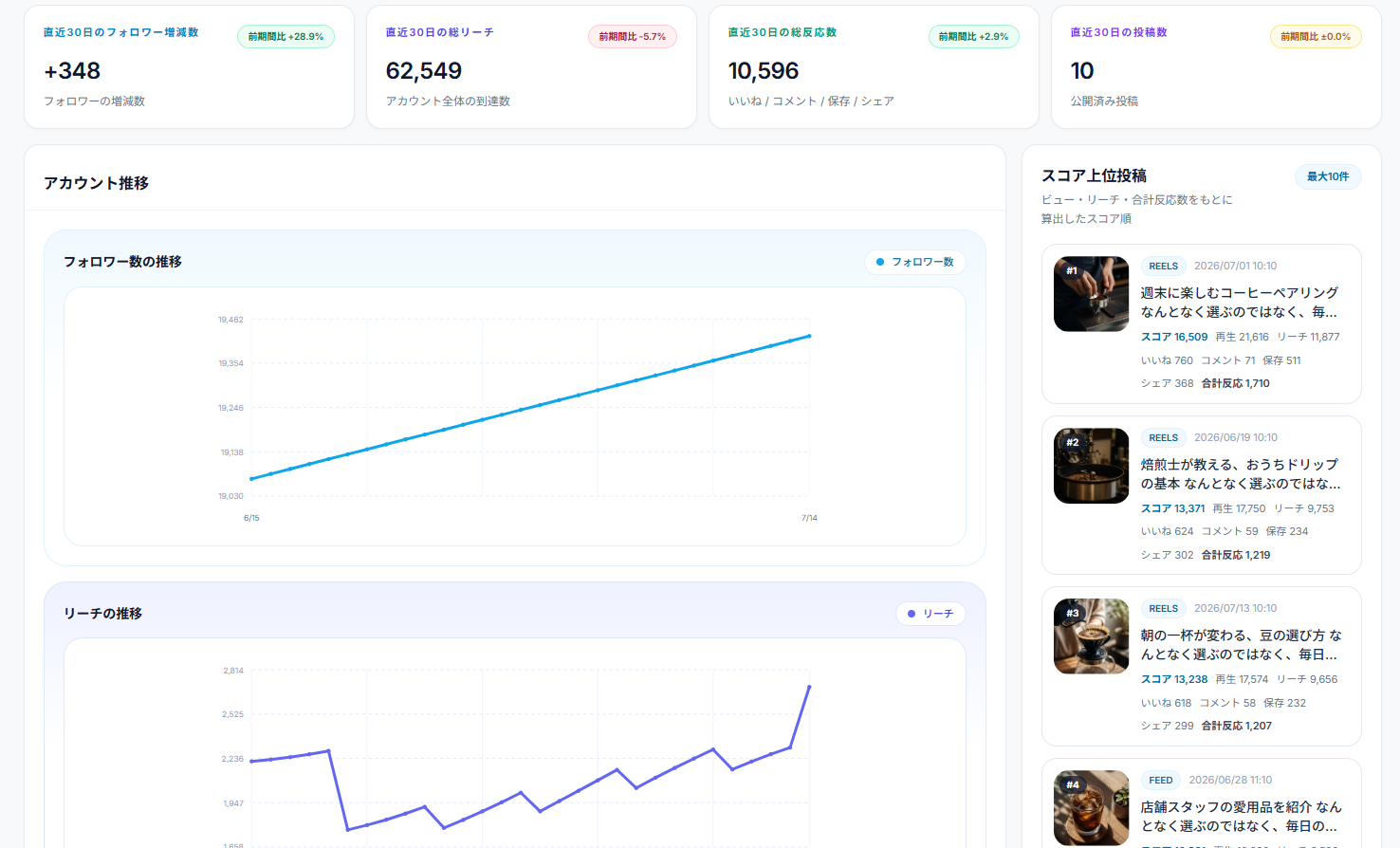Click the REELS tag dated 2026/07/13

point(1163,609)
